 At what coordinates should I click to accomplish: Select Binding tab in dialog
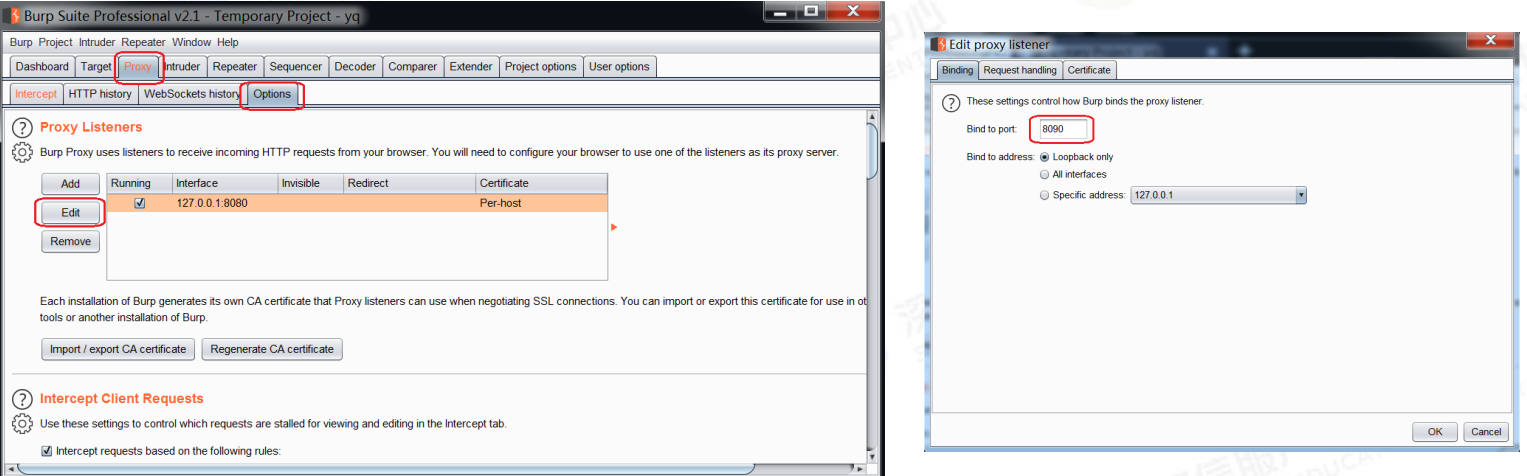[x=957, y=70]
